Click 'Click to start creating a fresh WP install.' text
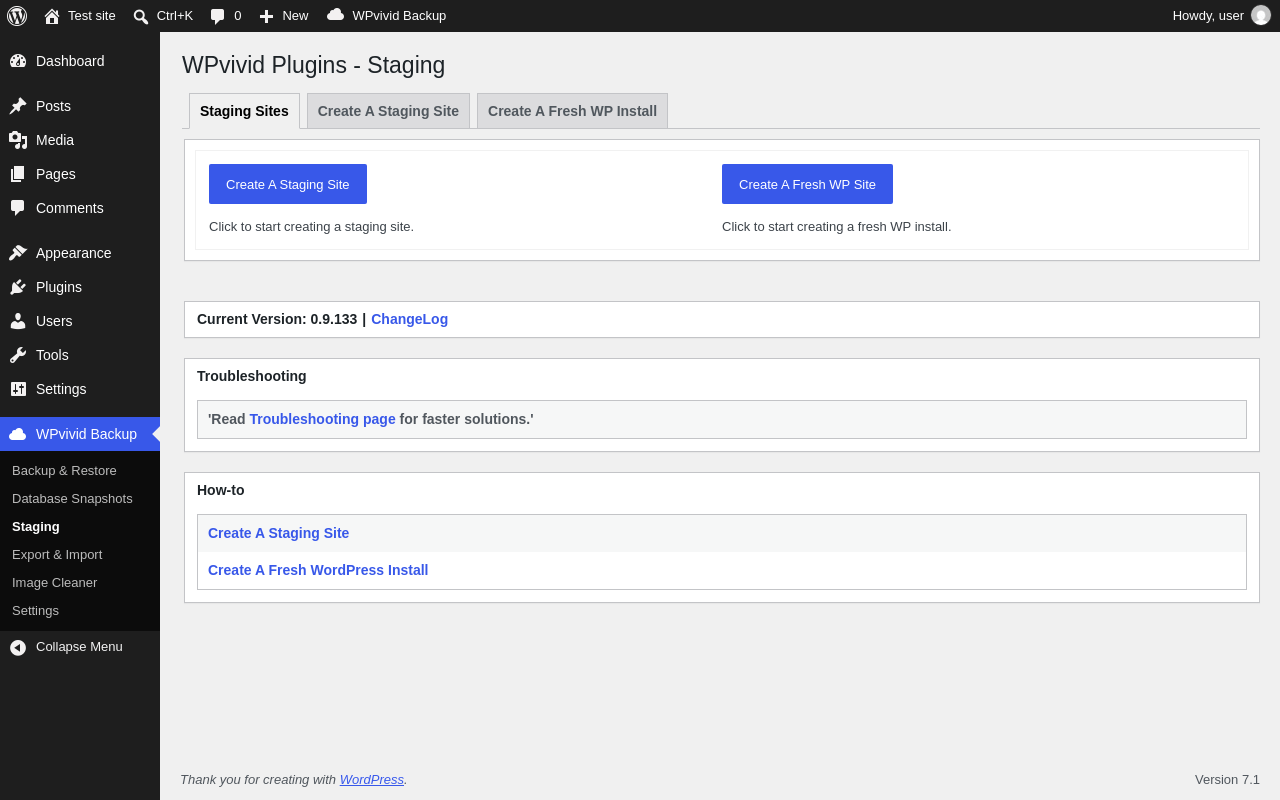Viewport: 1280px width, 800px height. [x=837, y=227]
